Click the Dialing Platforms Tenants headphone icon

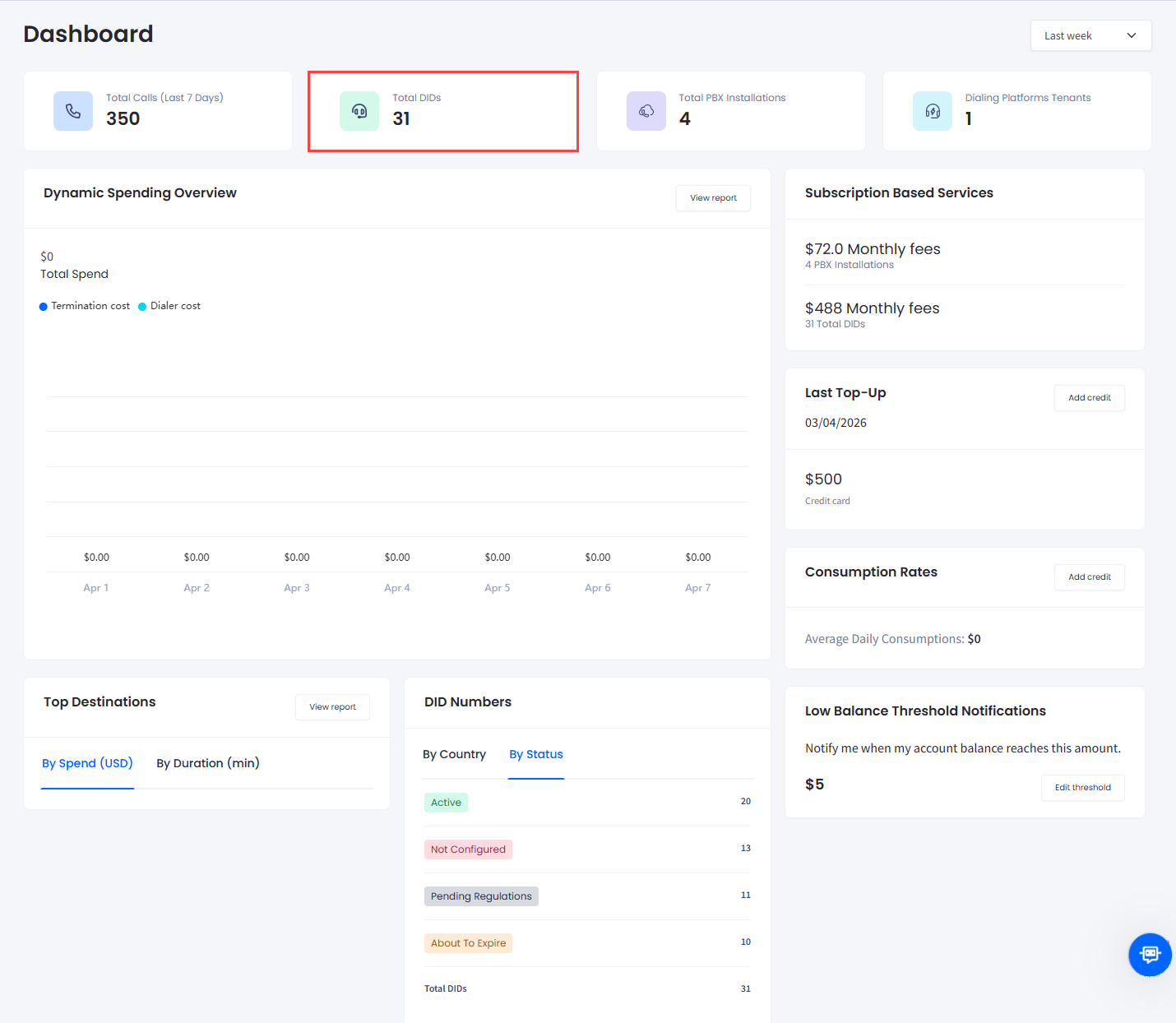[x=933, y=111]
